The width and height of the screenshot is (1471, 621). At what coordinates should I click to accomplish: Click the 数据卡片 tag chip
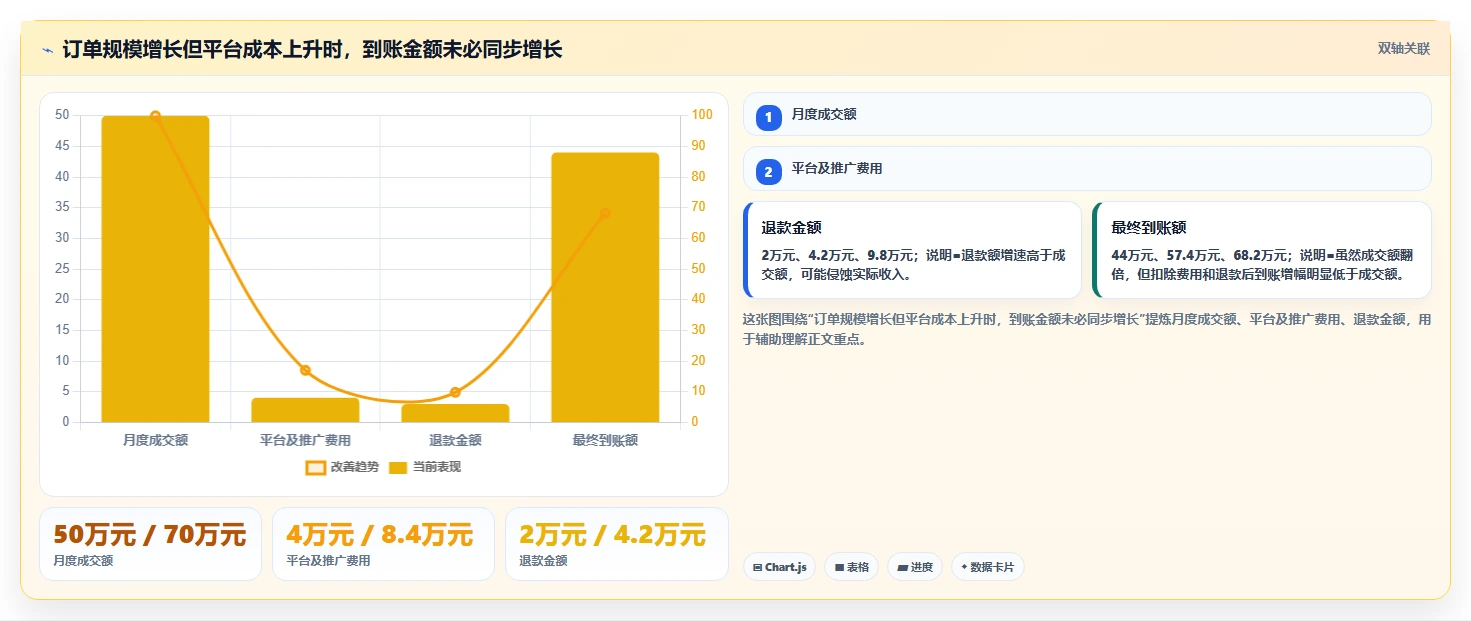[987, 567]
